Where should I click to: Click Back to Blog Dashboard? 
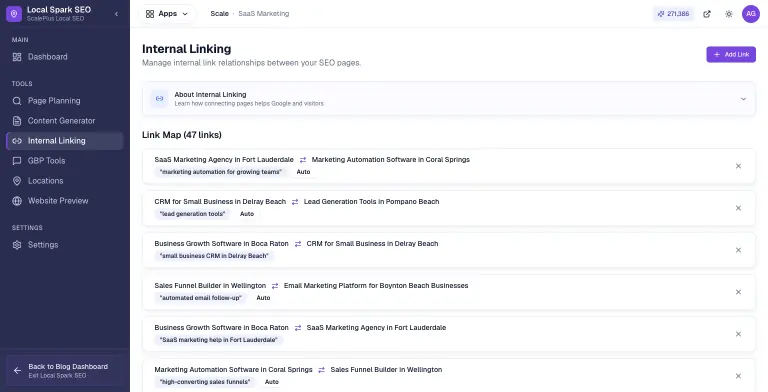[x=65, y=370]
